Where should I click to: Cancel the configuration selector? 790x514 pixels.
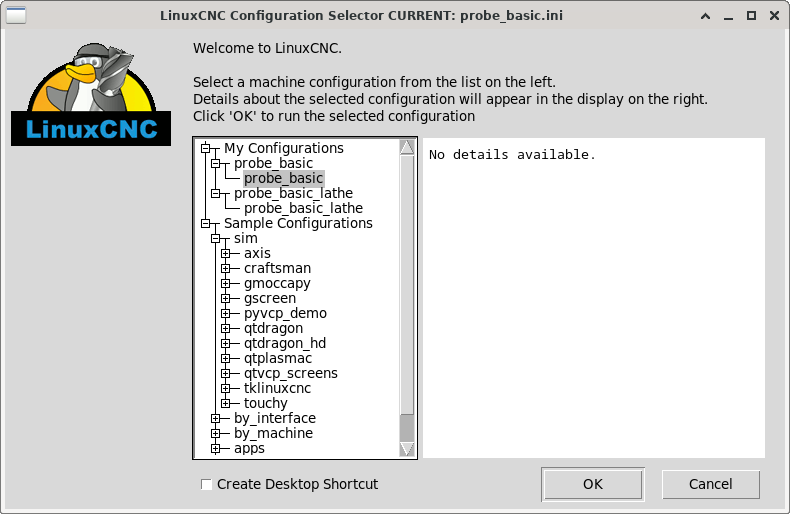(711, 484)
